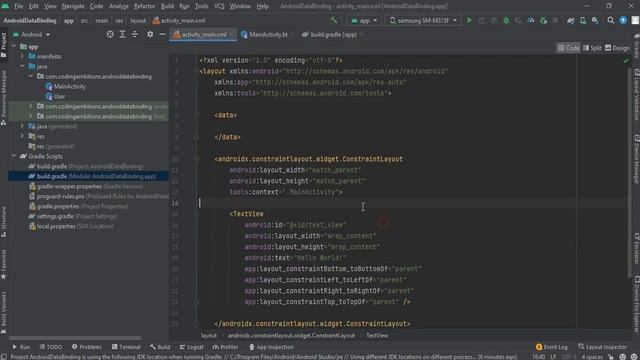Screen dimensions: 640x360
Task: Collapse the app module tree node
Action: pyautogui.click(x=14, y=46)
